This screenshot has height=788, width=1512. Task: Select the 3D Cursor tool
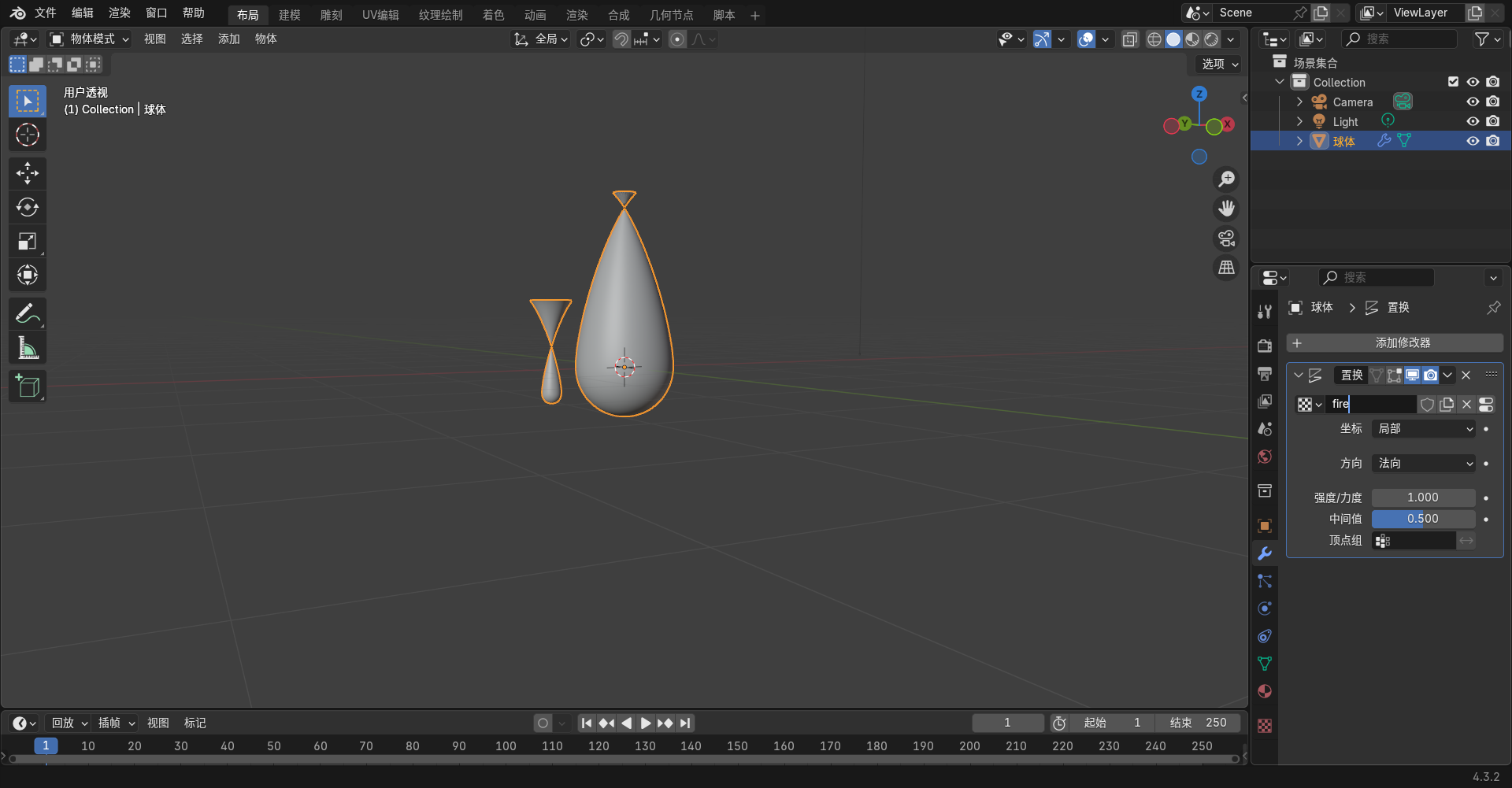click(x=28, y=135)
